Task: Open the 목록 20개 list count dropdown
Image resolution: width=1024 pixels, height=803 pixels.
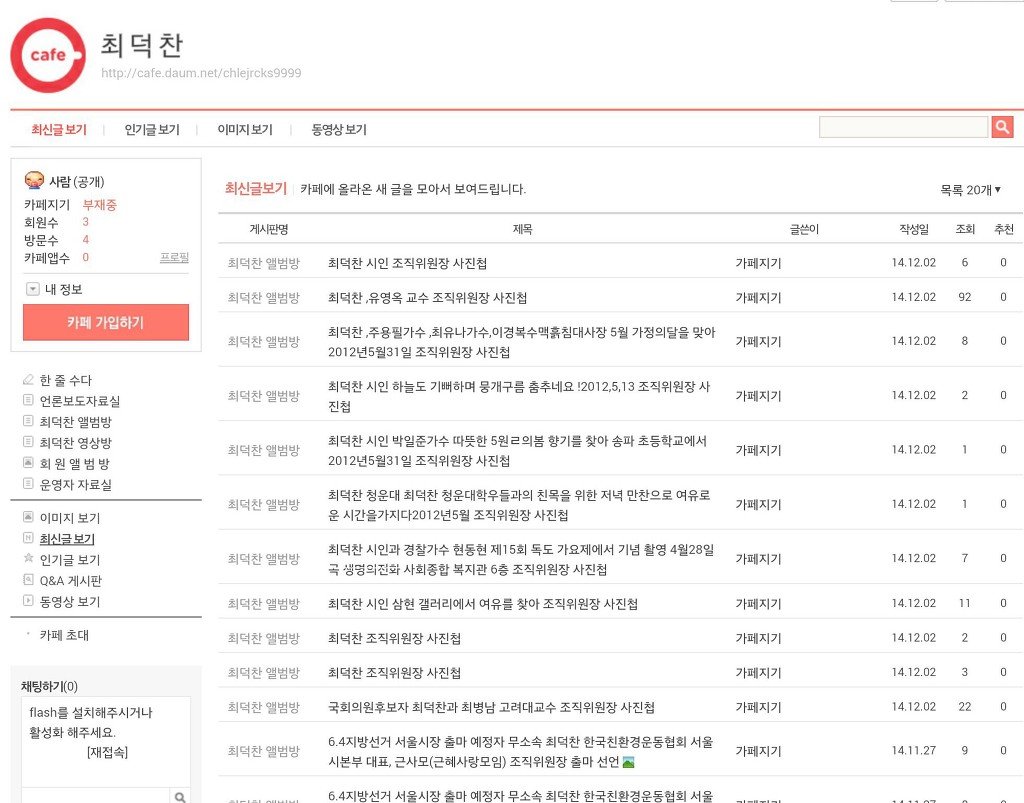Action: coord(970,190)
